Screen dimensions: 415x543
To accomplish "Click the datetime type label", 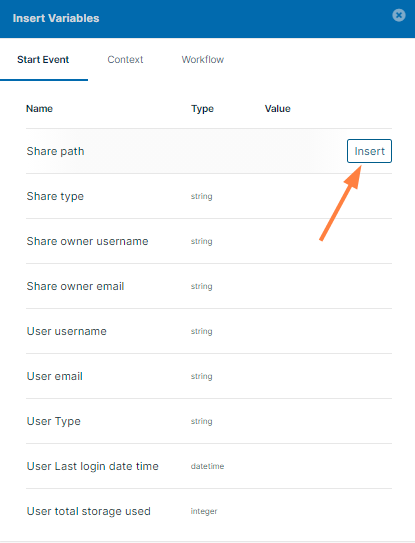I will click(207, 466).
